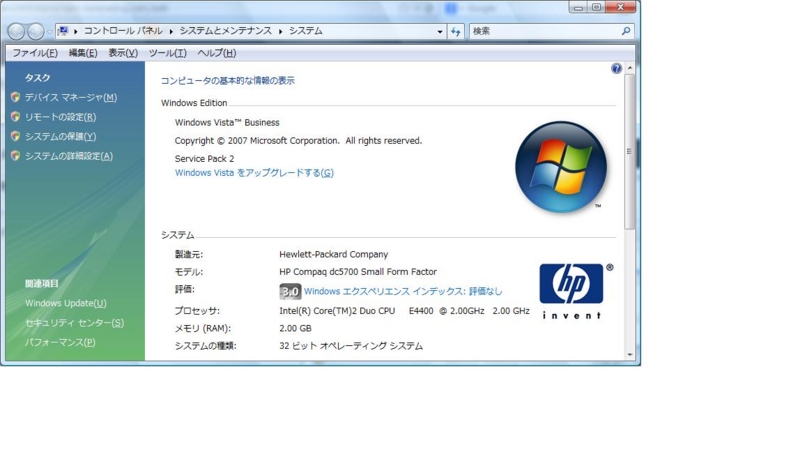Click the 3.0 experience index score badge

pyautogui.click(x=290, y=291)
